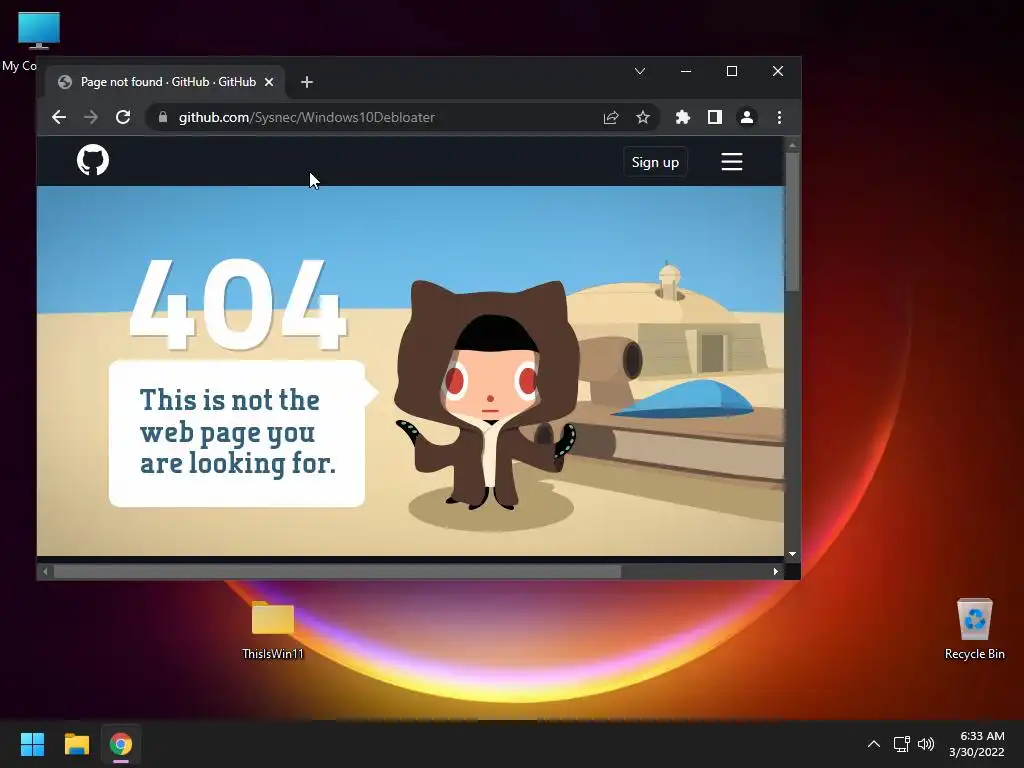Open the Windows Start menu
Screen dimensions: 1024x768
32,744
